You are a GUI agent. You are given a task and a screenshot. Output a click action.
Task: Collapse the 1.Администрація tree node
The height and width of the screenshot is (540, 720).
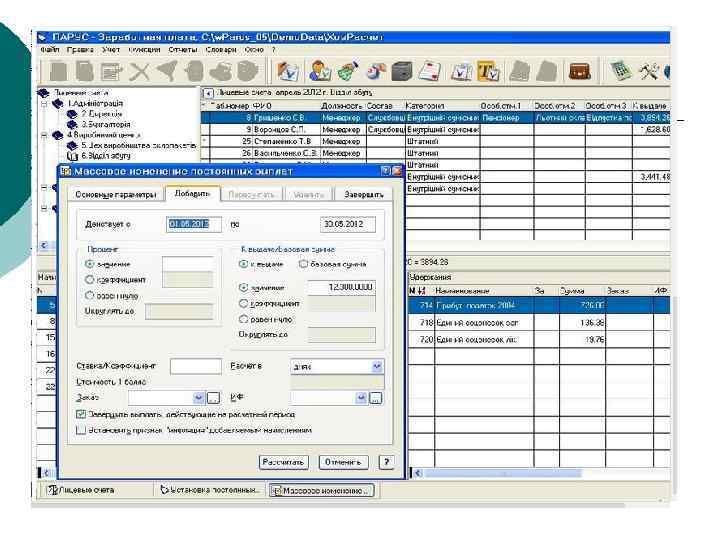(45, 104)
